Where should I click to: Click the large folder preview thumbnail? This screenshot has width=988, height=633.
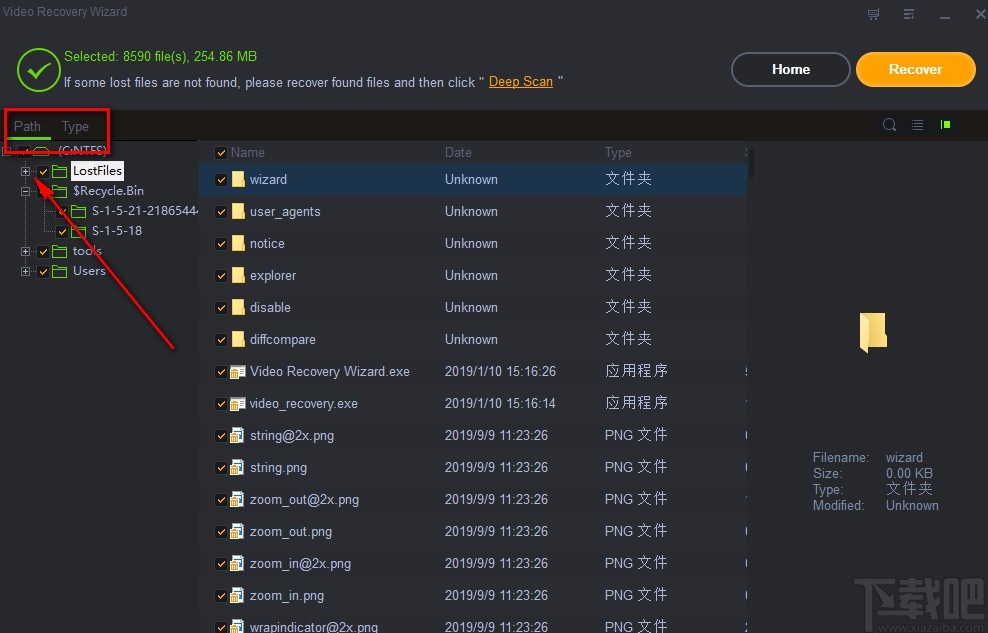pos(873,332)
